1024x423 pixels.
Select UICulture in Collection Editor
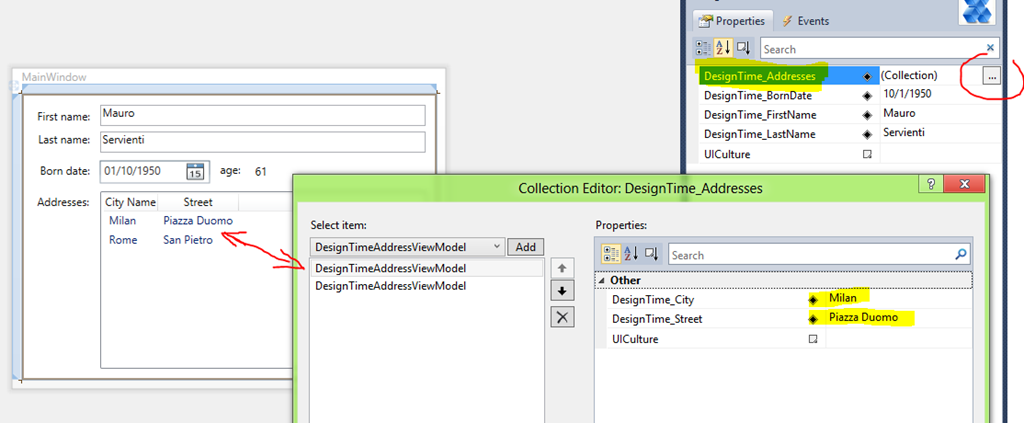click(635, 339)
